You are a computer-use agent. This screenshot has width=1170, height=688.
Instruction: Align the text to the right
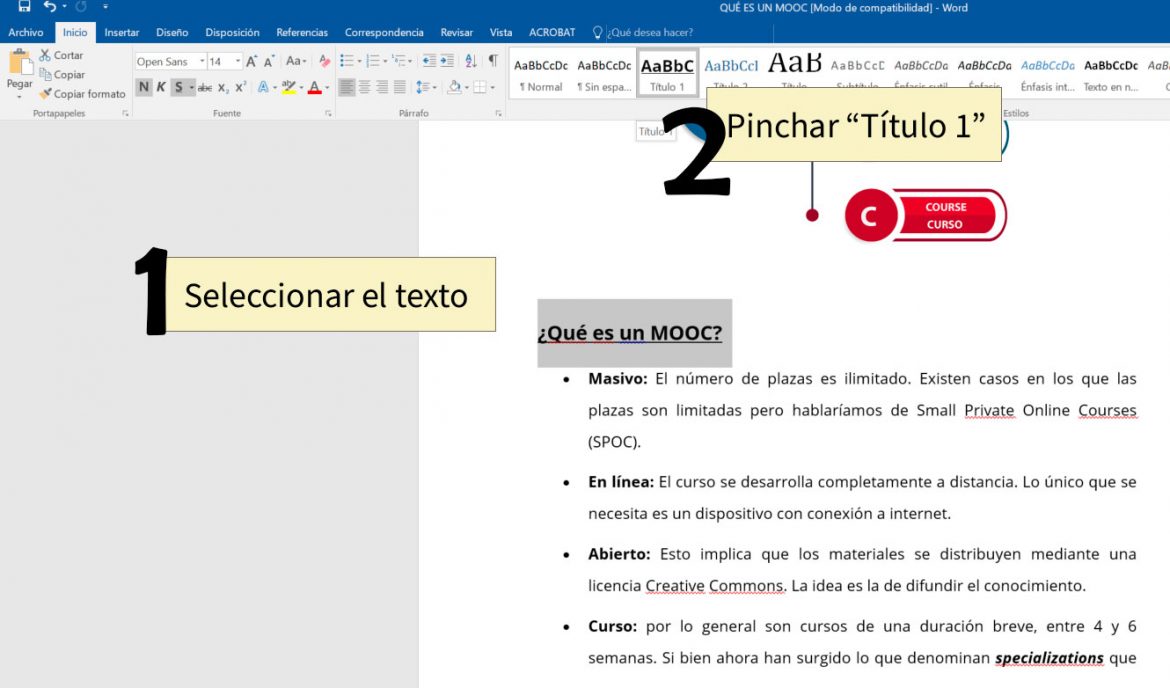tap(382, 87)
